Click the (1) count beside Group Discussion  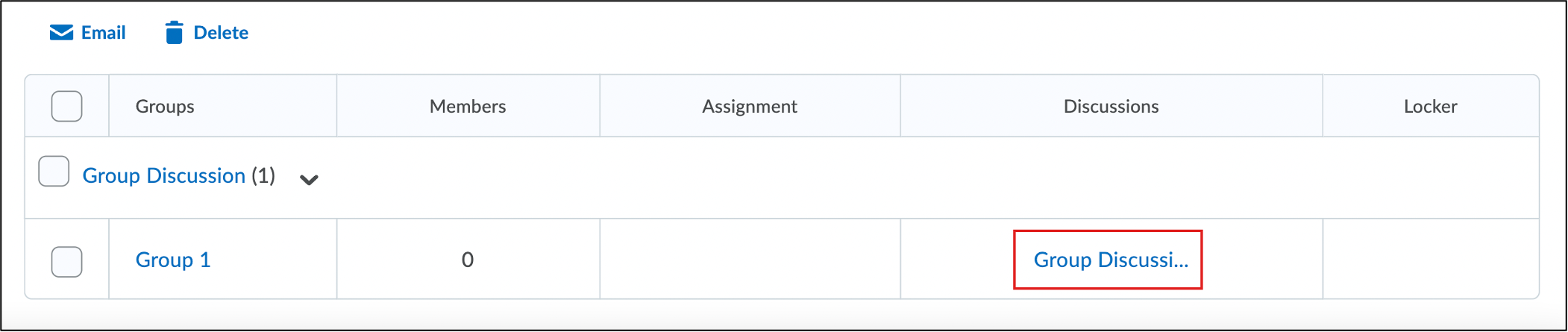263,176
